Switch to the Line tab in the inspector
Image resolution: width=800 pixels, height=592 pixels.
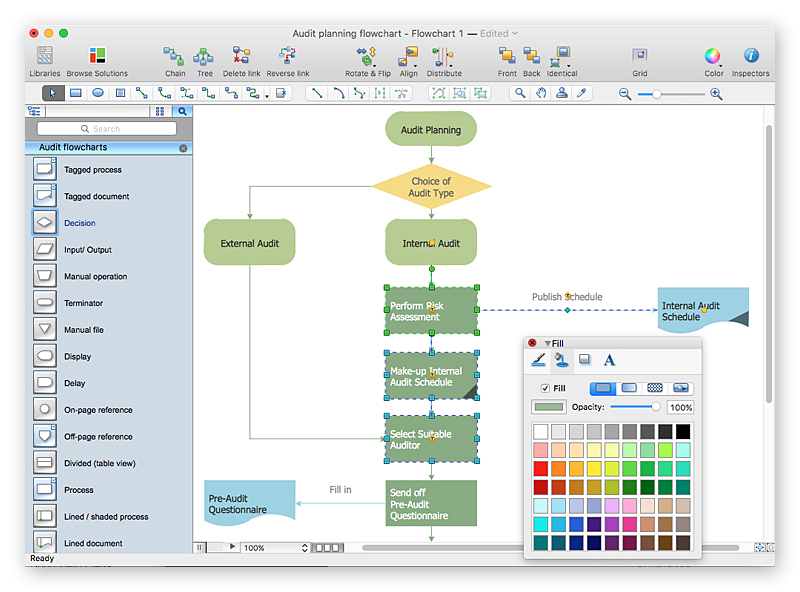(539, 360)
